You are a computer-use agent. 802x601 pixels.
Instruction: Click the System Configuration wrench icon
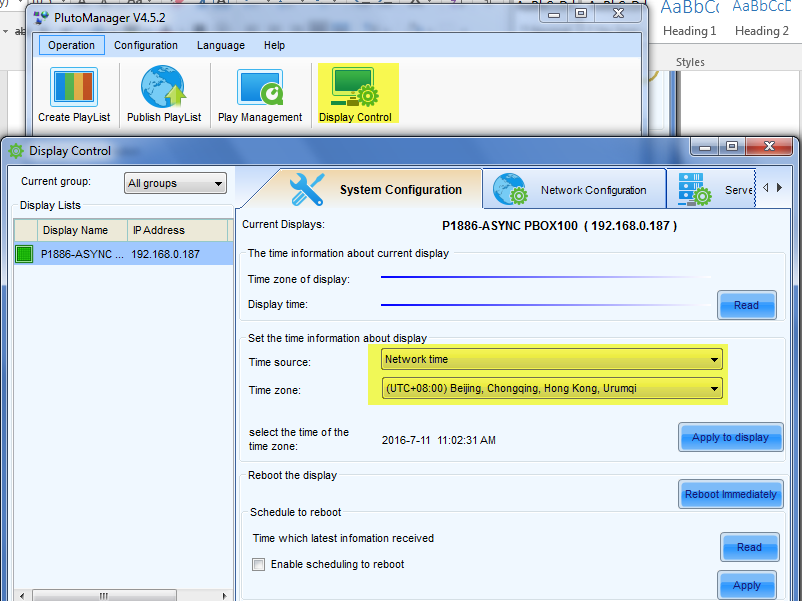pos(306,189)
